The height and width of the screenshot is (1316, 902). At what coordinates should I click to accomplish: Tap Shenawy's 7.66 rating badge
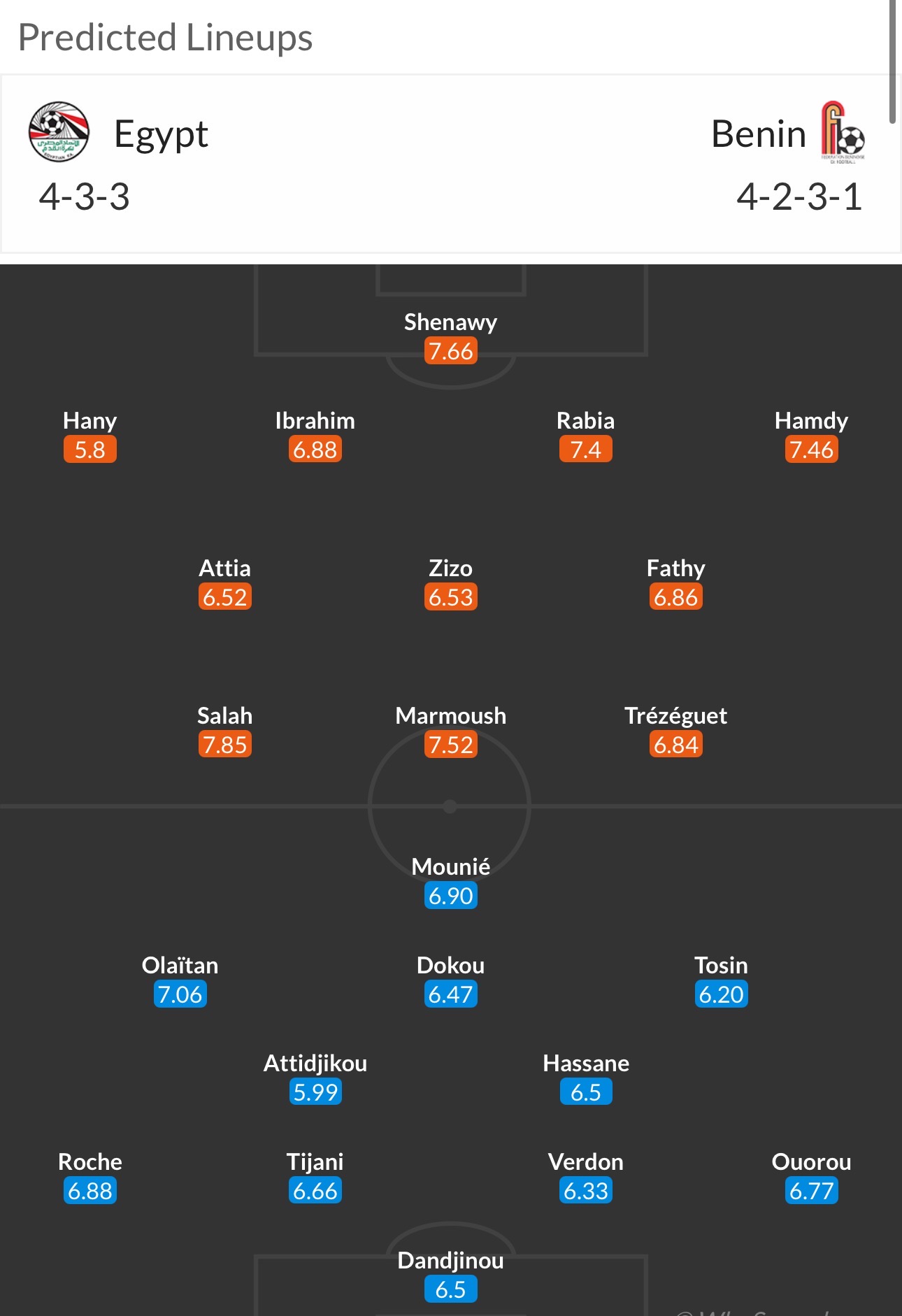pos(450,351)
